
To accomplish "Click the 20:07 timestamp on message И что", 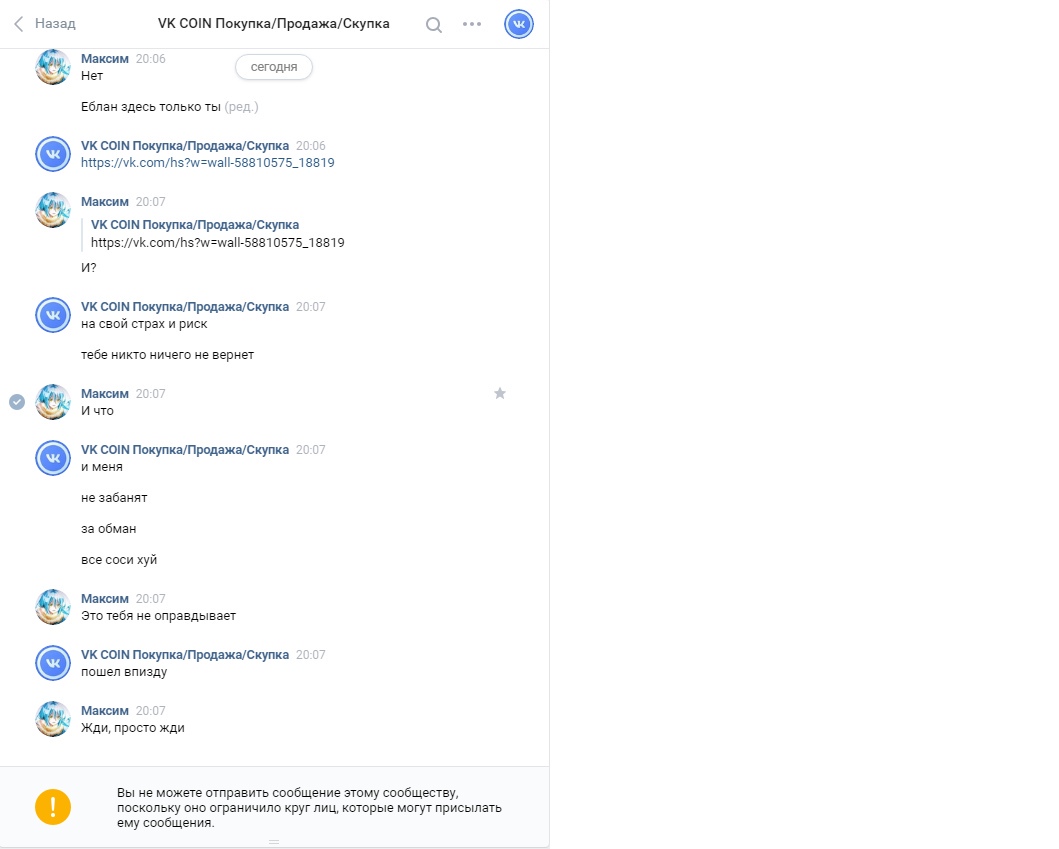I will [151, 394].
